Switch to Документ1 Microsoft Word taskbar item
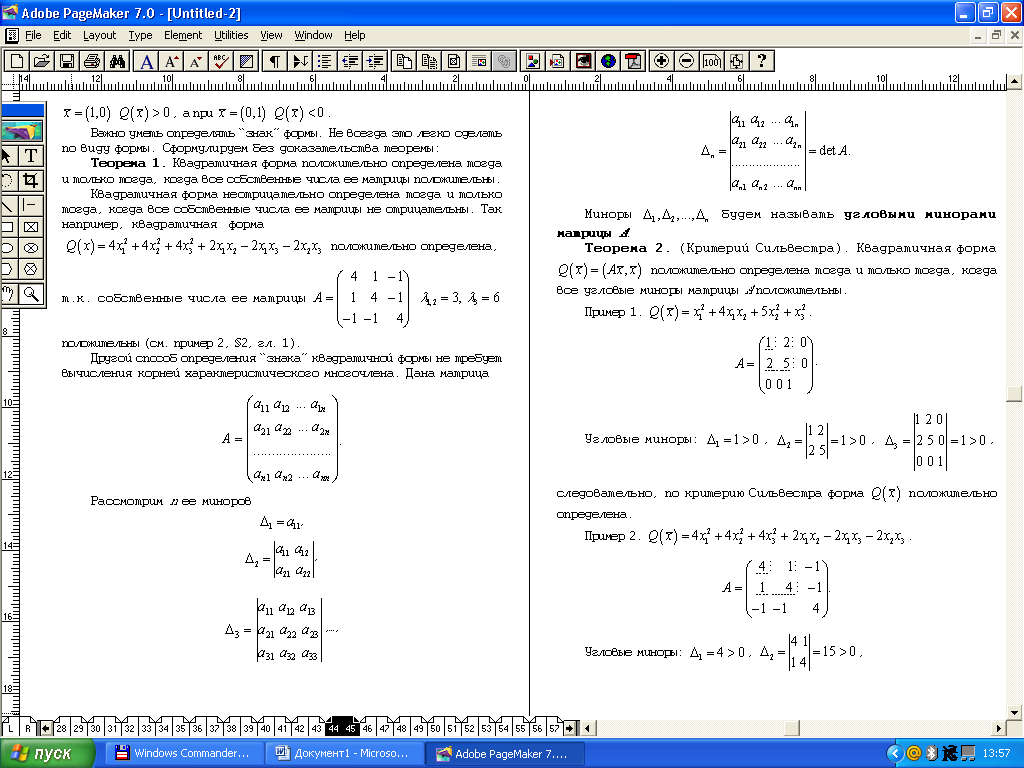This screenshot has width=1024, height=768. pyautogui.click(x=344, y=754)
